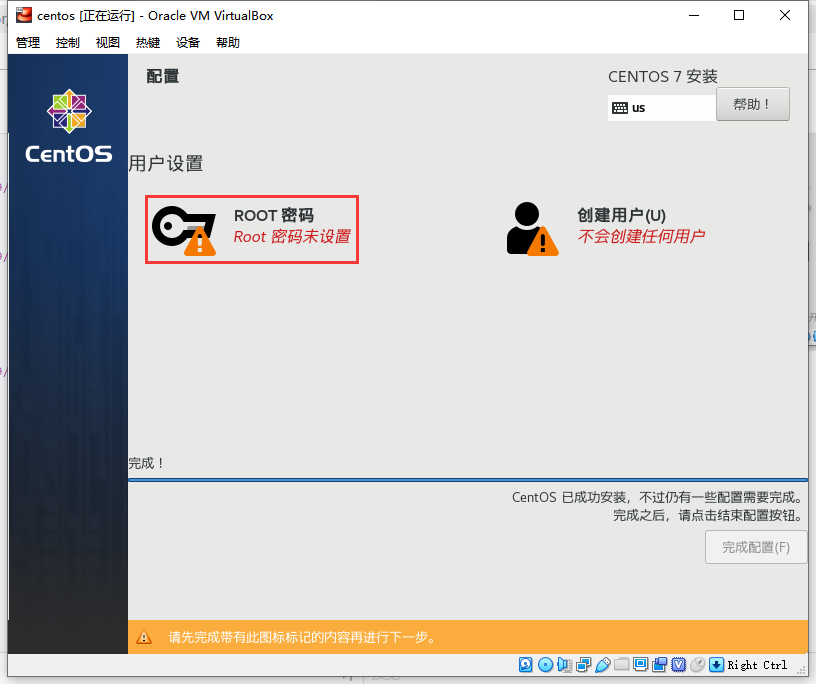Click the hard disk activity status icon
This screenshot has height=684, width=816.
(526, 665)
